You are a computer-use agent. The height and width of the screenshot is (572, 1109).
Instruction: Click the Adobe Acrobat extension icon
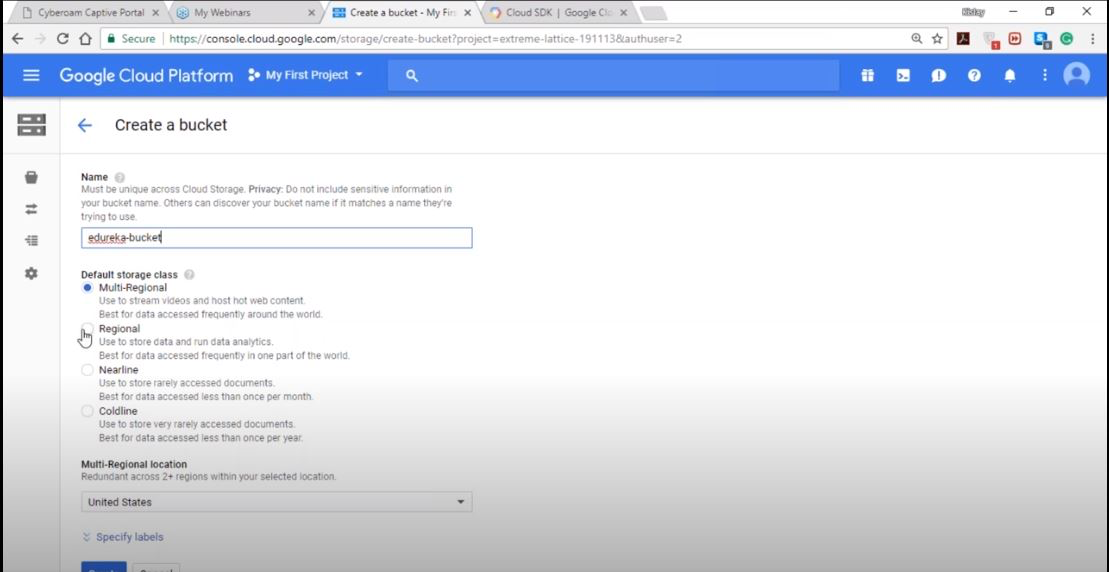pos(963,39)
